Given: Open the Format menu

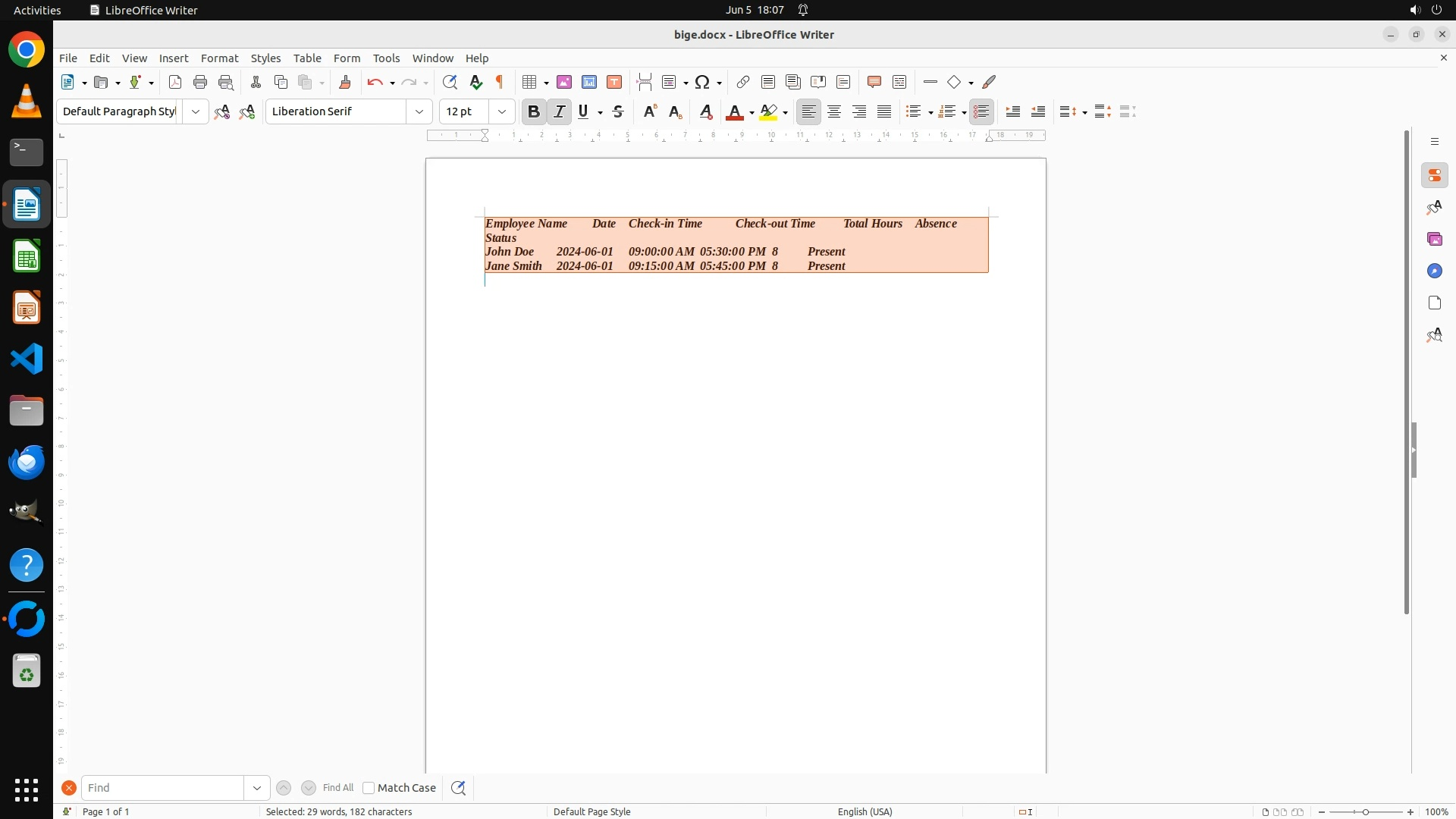Looking at the screenshot, I should coord(219,58).
